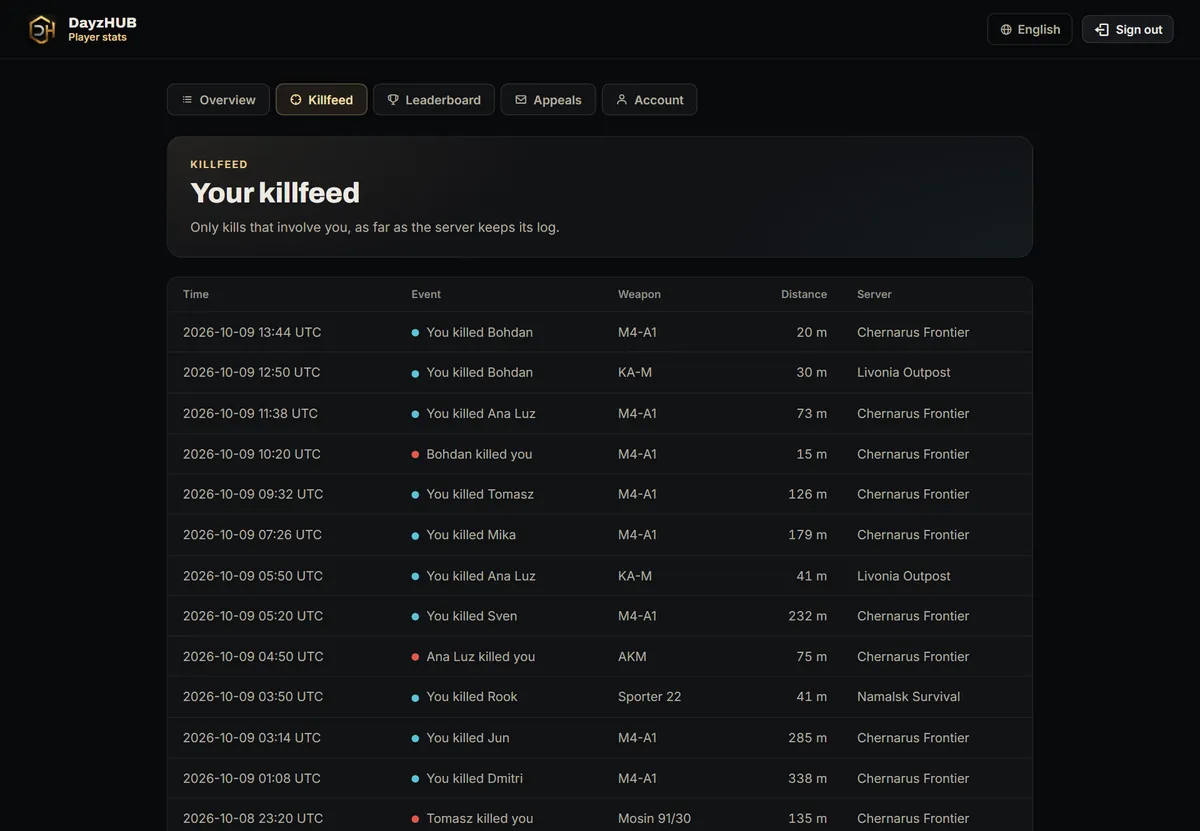Click the "You killed Tomasz" event
The width and height of the screenshot is (1200, 831).
point(480,494)
